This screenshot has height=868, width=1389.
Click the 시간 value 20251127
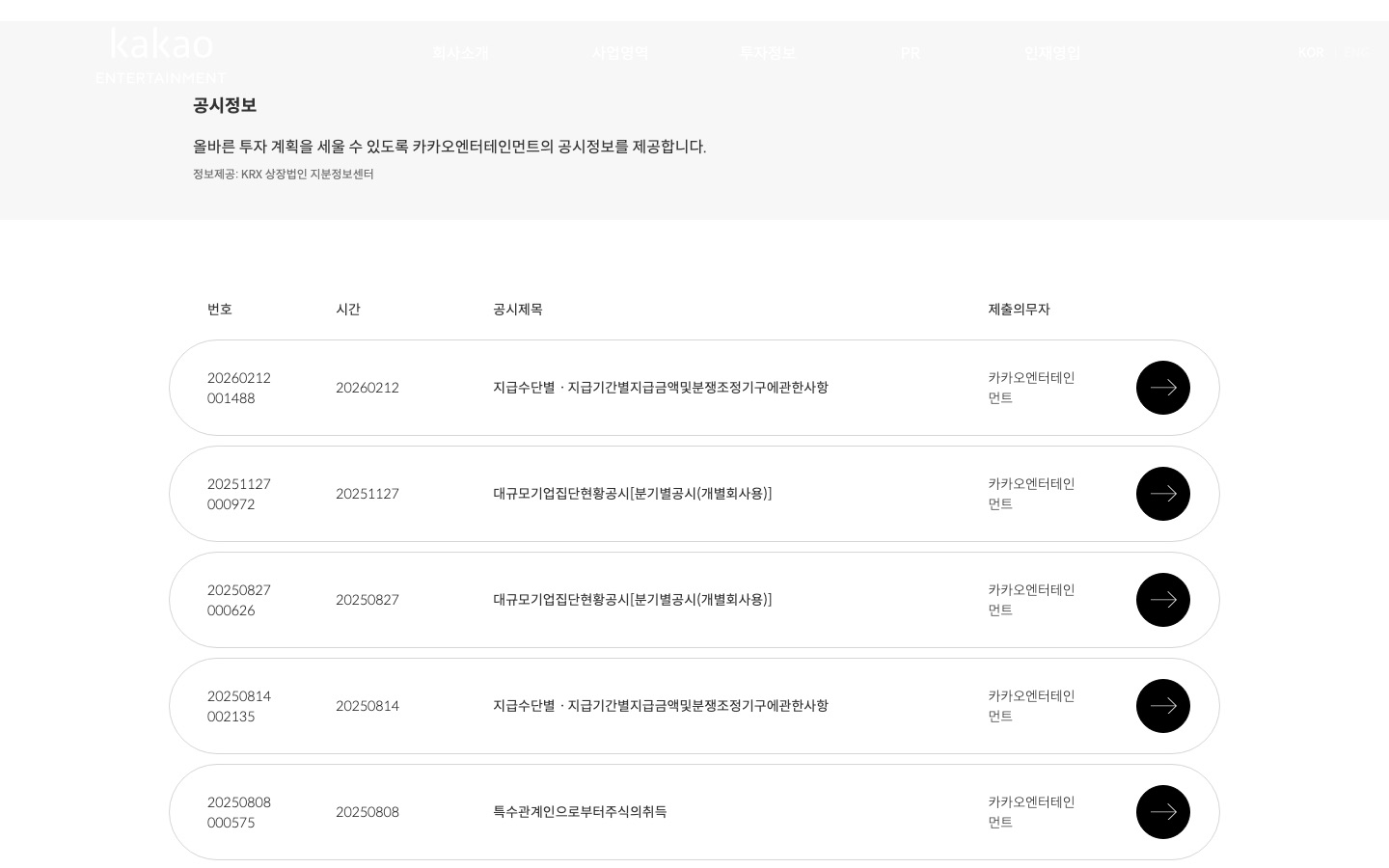(x=368, y=494)
